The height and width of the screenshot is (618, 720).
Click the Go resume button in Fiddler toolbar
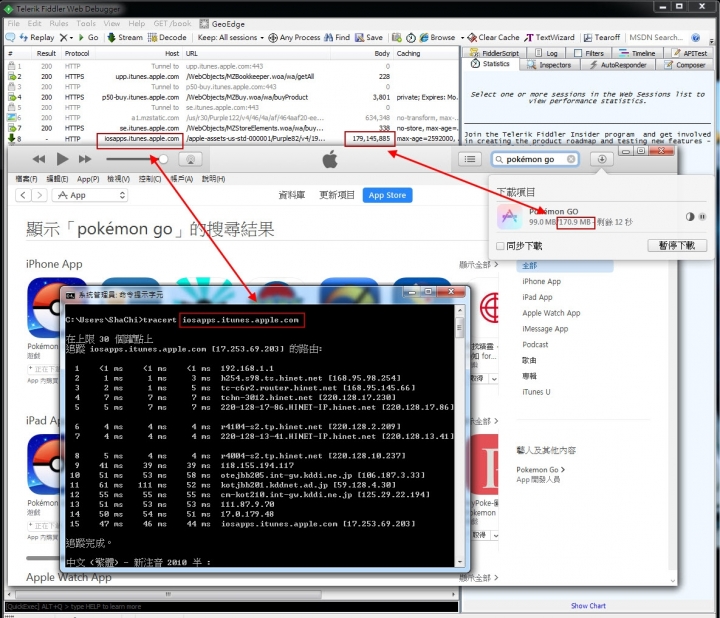pos(88,37)
